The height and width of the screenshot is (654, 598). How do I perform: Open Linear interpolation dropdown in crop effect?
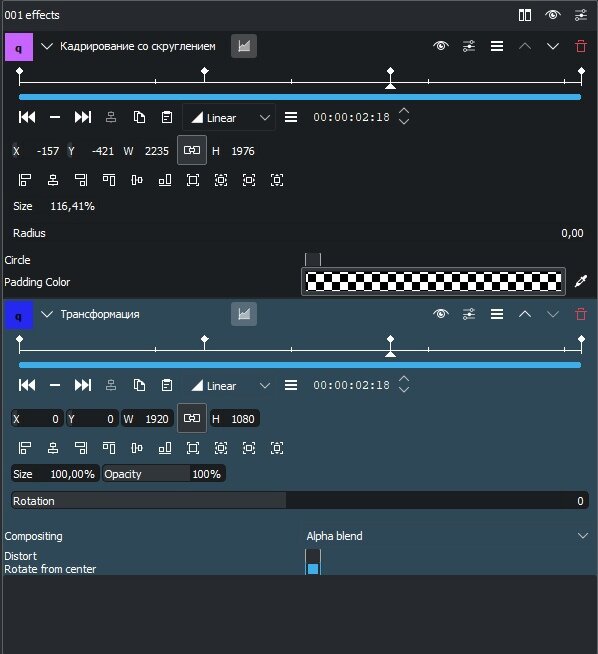pyautogui.click(x=229, y=118)
